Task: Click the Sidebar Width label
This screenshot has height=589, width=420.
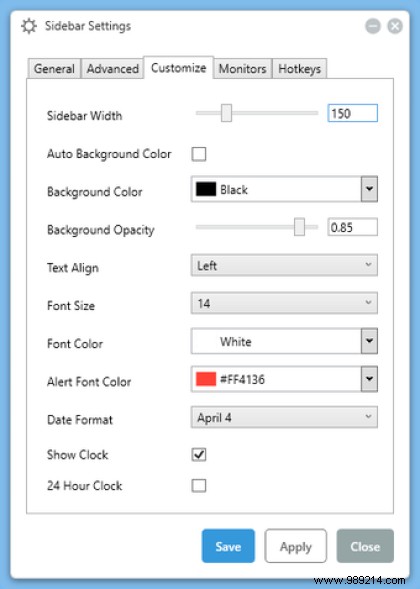Action: tap(84, 115)
